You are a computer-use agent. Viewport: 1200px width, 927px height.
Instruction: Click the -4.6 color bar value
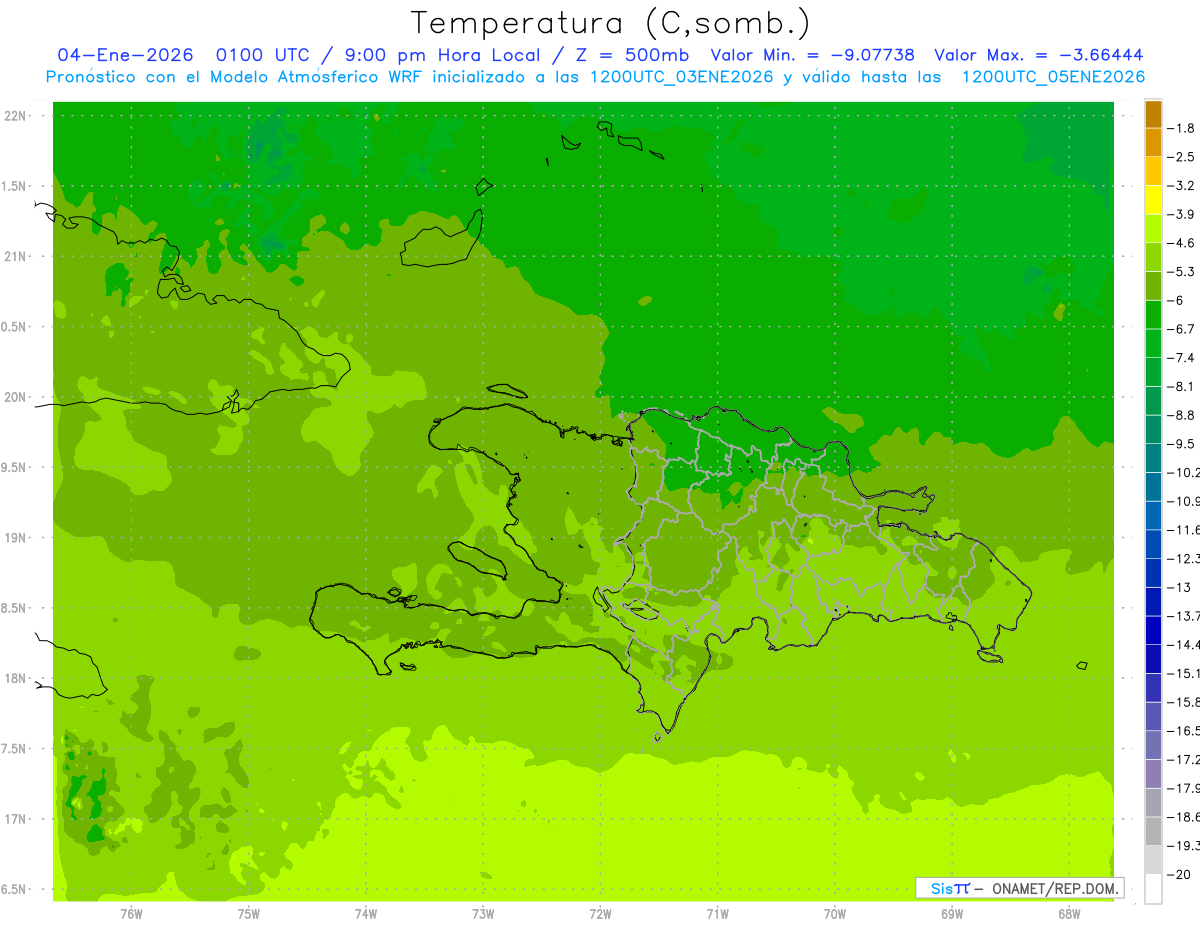point(1183,243)
